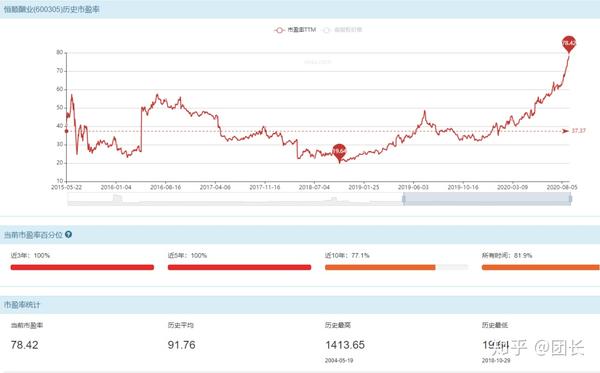
Task: Click the 近10年 77.1% orange percentile bar
Action: pos(380,267)
